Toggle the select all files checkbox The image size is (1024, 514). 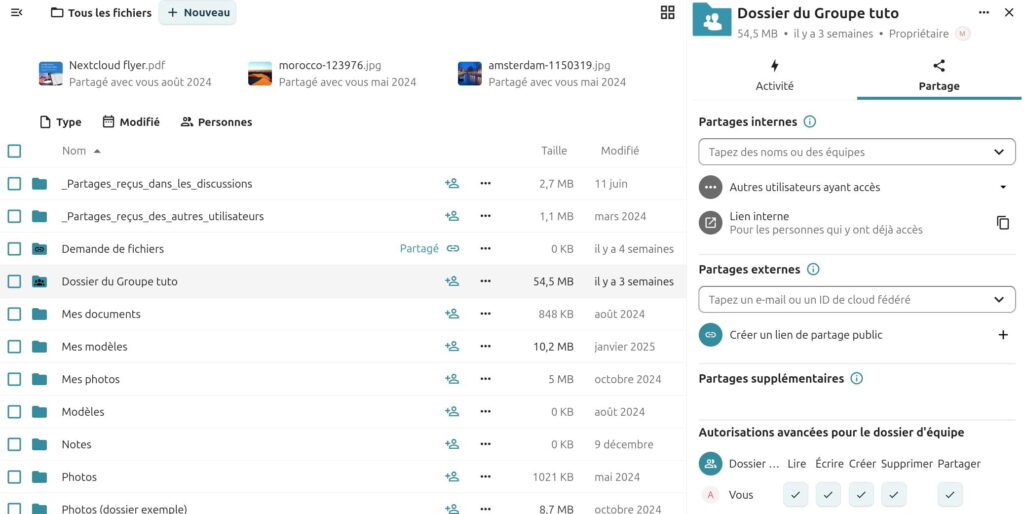(14, 151)
